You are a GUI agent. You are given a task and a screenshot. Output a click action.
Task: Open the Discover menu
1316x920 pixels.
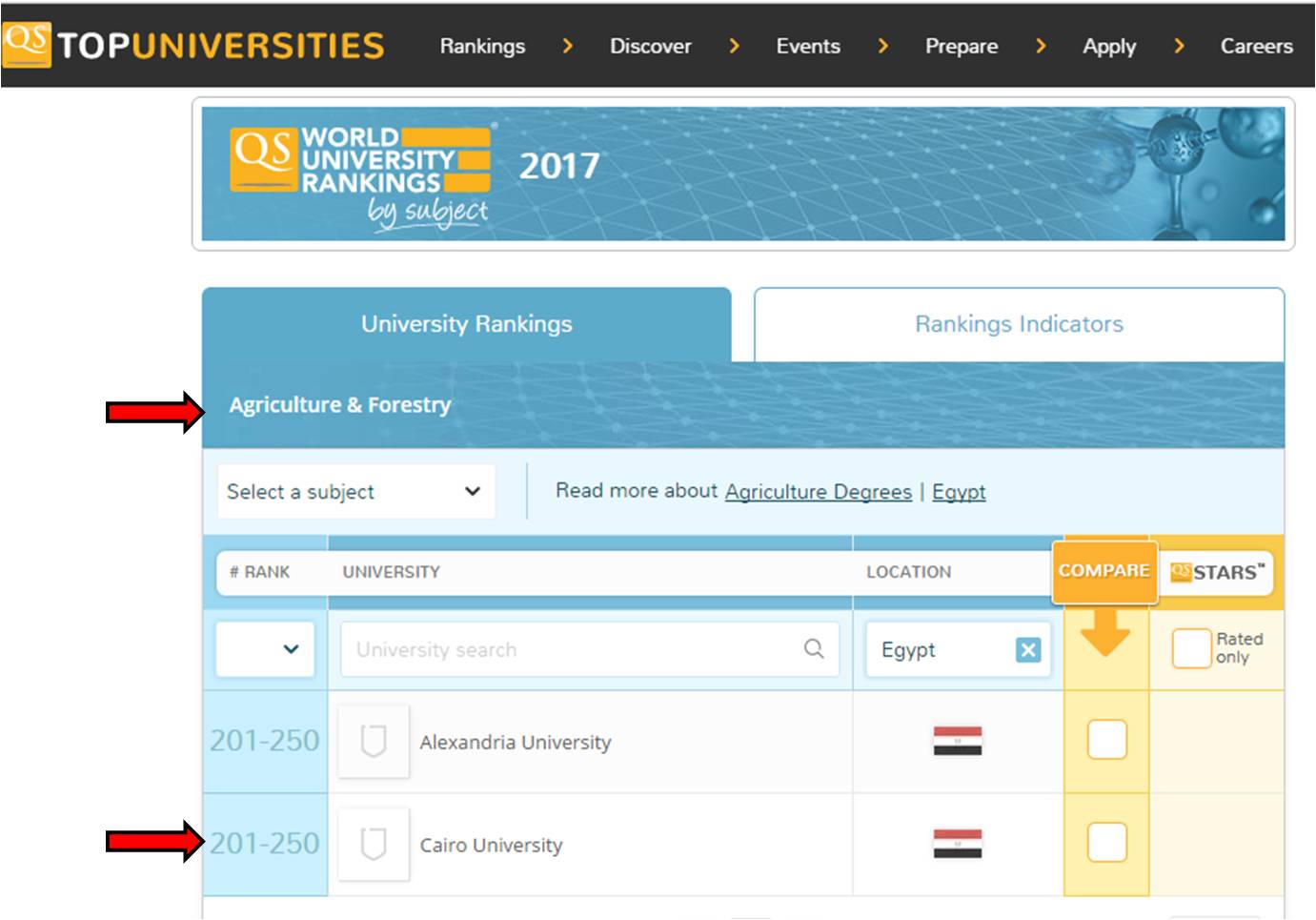(651, 46)
